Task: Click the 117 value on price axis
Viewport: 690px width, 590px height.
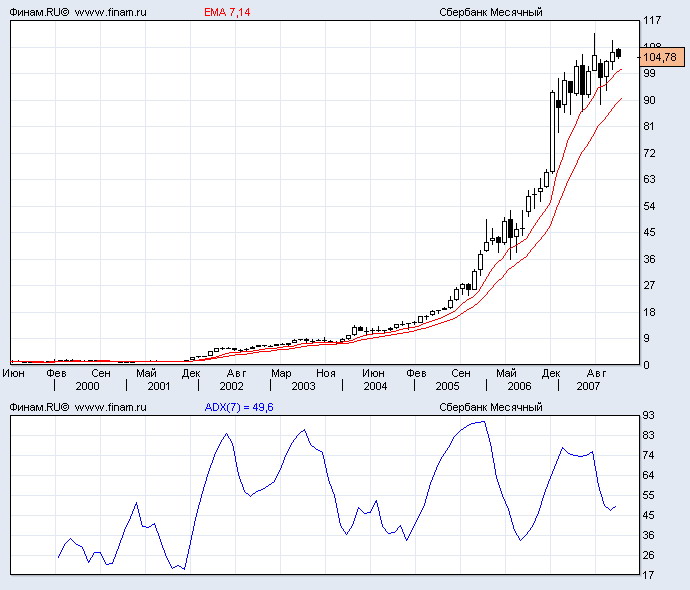Action: pos(653,20)
